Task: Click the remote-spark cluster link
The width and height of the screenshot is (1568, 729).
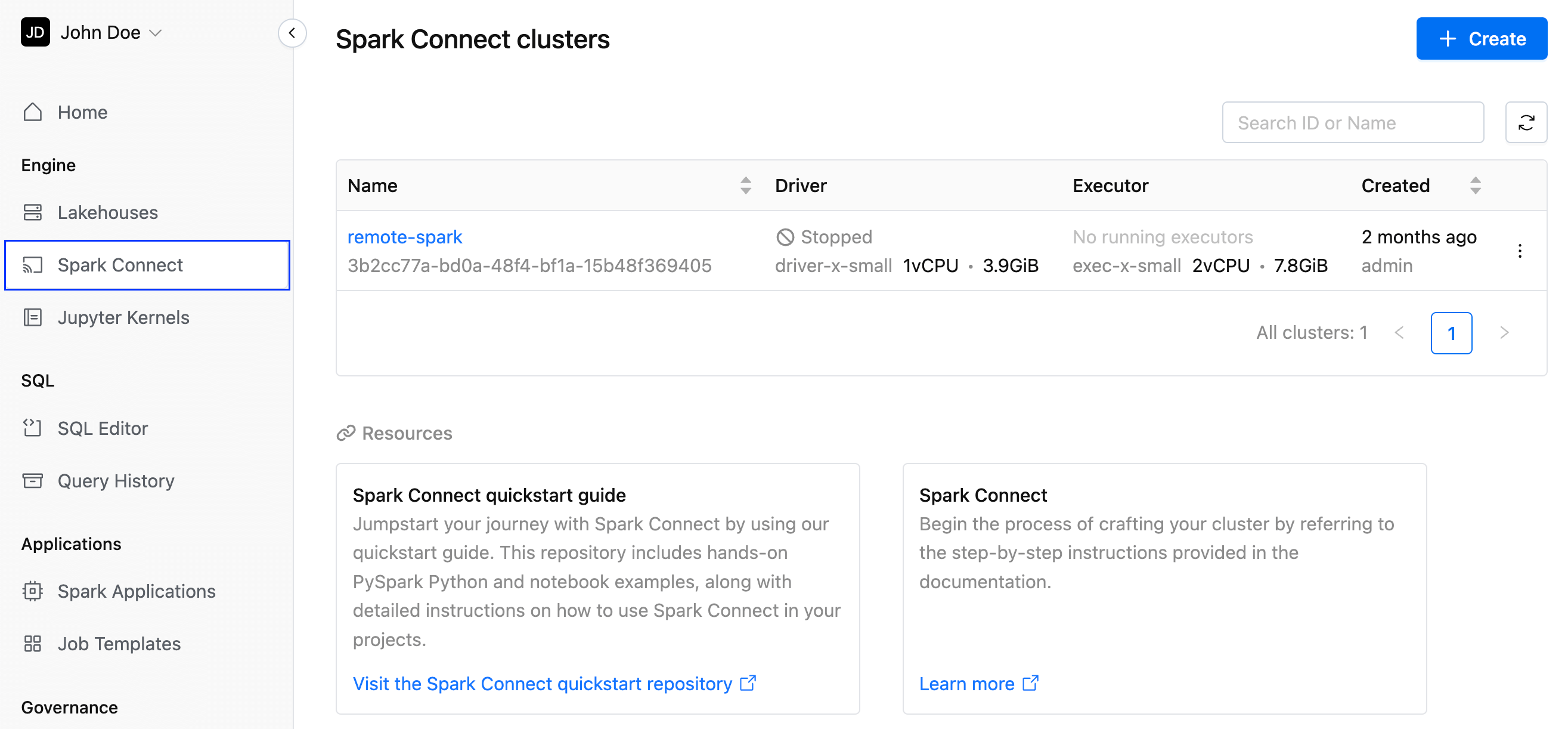Action: point(405,237)
